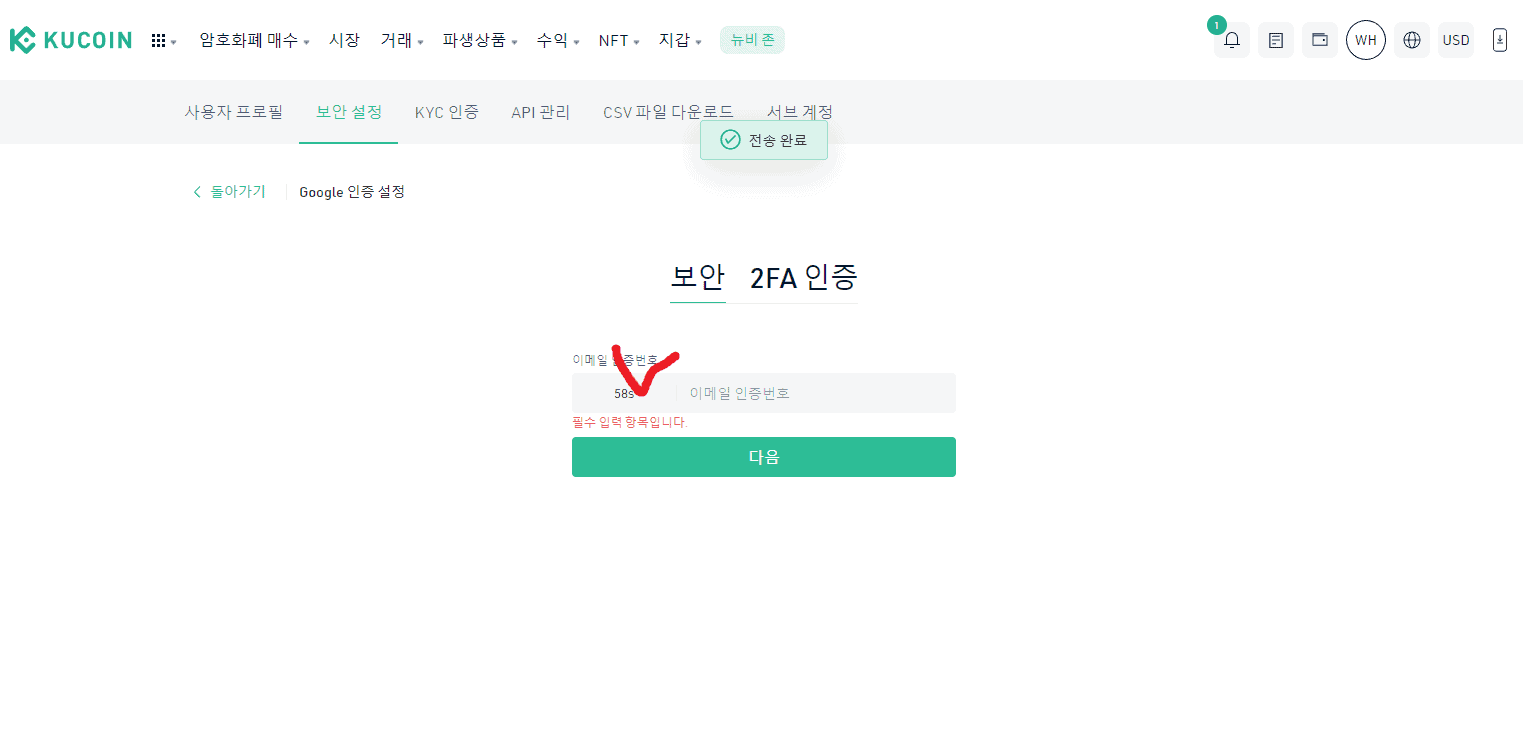Open the wallet icon in header

[x=1319, y=40]
